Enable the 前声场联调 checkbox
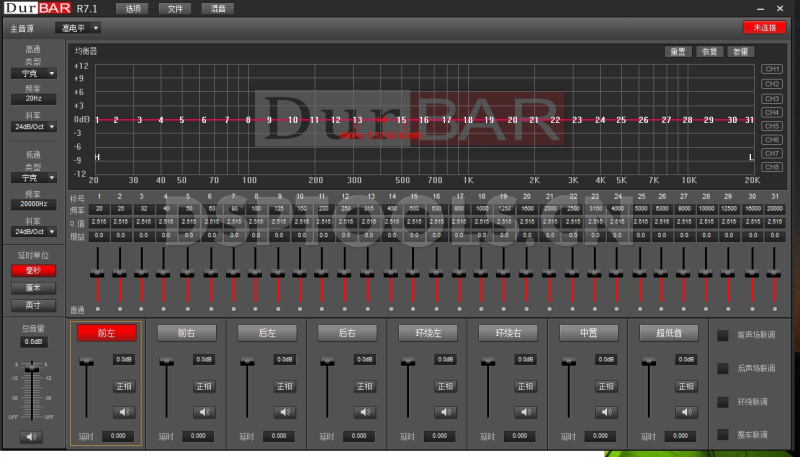 tap(723, 335)
